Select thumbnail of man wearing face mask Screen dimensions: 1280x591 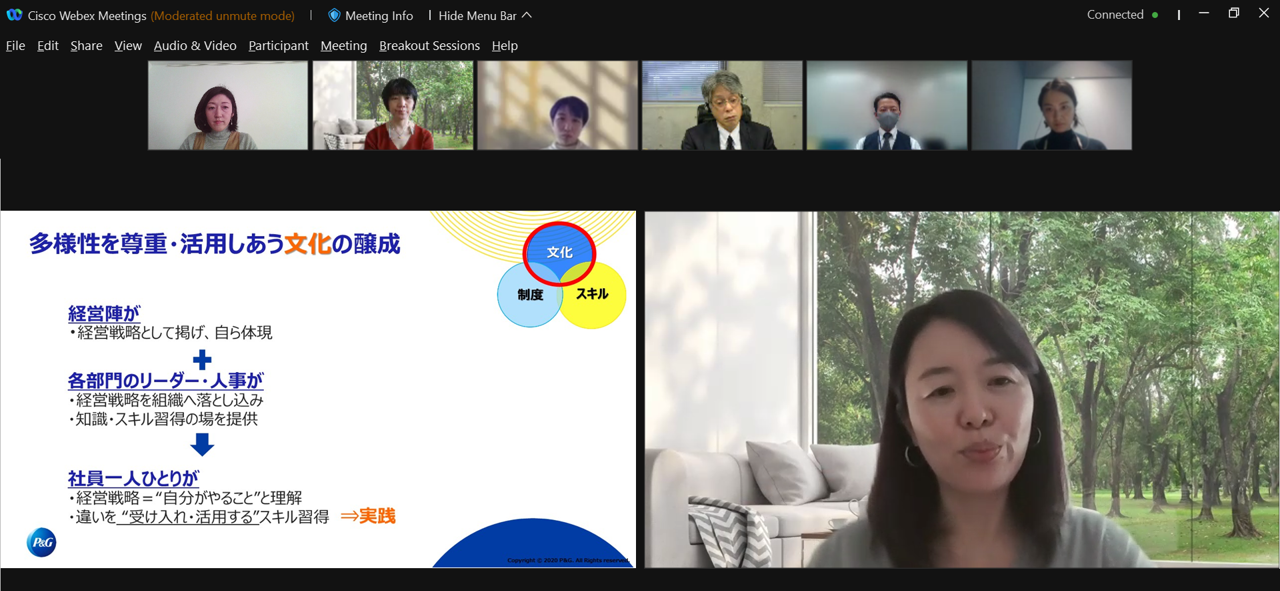[887, 105]
